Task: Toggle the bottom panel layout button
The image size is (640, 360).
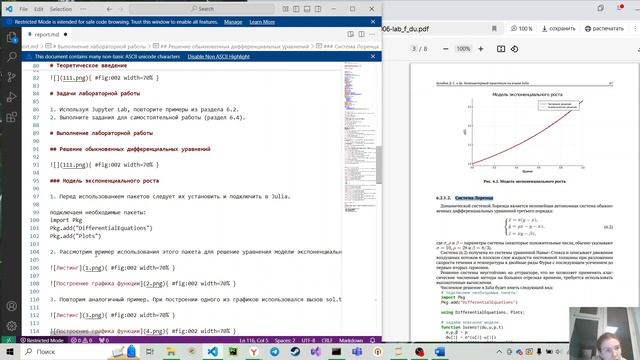Action: click(x=307, y=9)
